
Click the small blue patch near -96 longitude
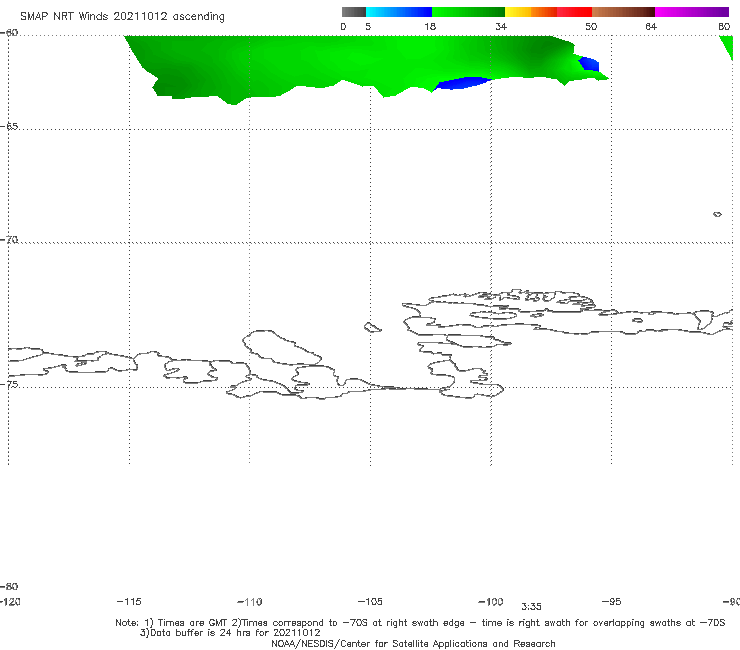click(x=589, y=63)
